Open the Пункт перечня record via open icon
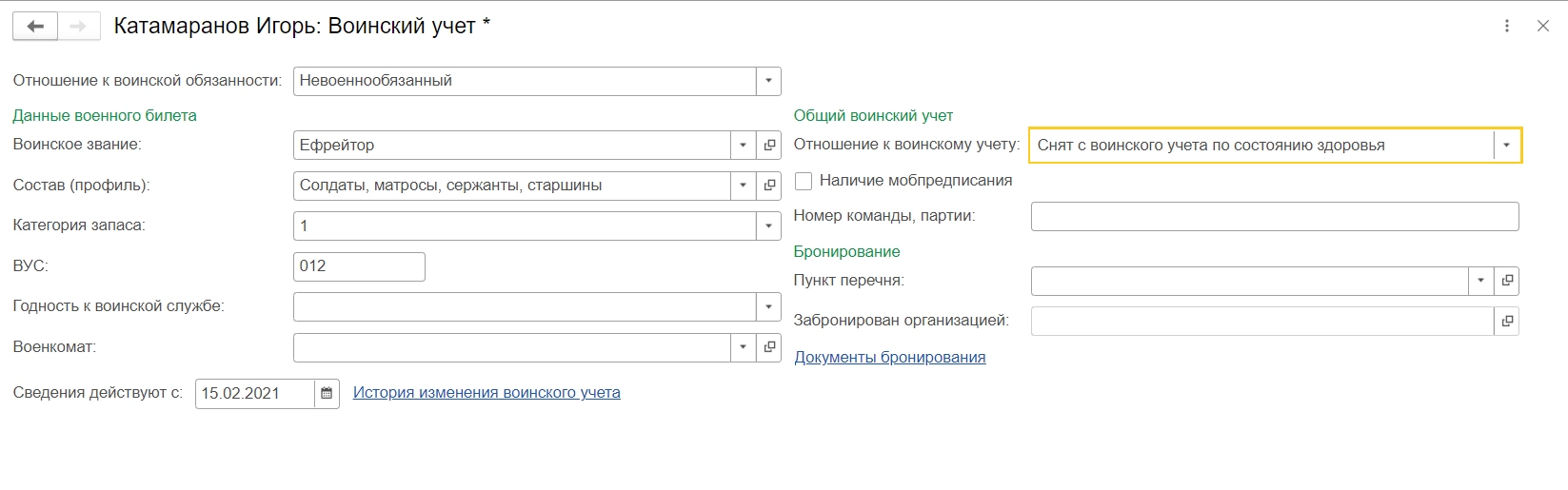The image size is (1568, 490). (1507, 281)
